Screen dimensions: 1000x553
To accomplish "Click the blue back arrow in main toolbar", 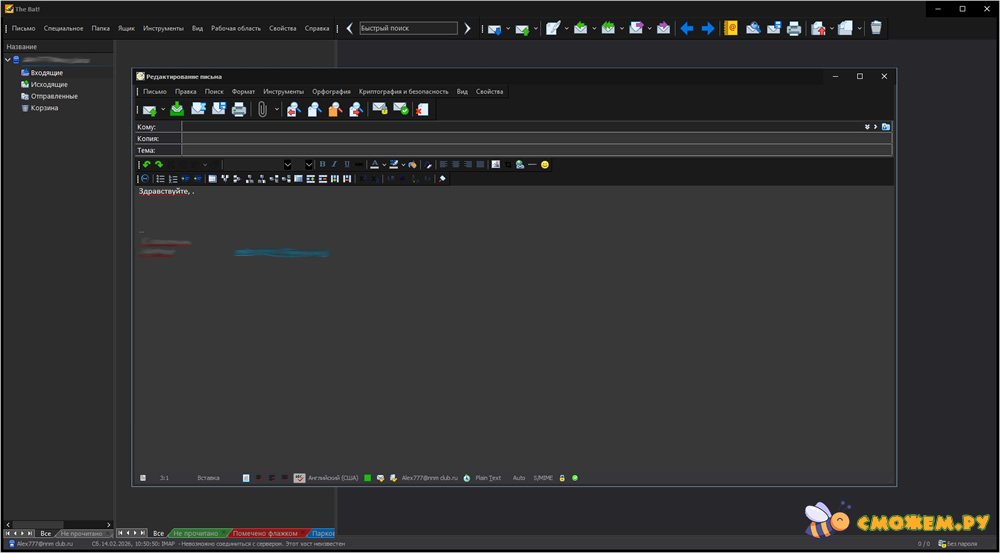I will tap(686, 28).
